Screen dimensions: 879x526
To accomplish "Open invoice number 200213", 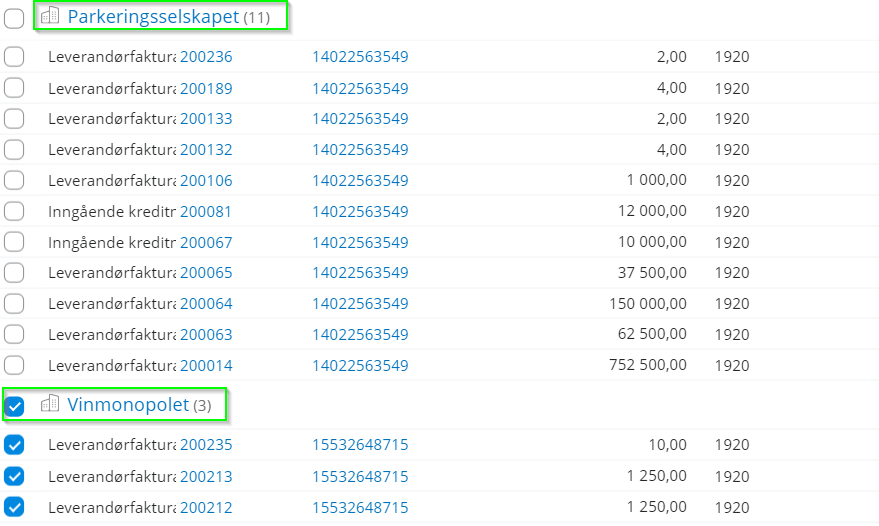I will [206, 477].
